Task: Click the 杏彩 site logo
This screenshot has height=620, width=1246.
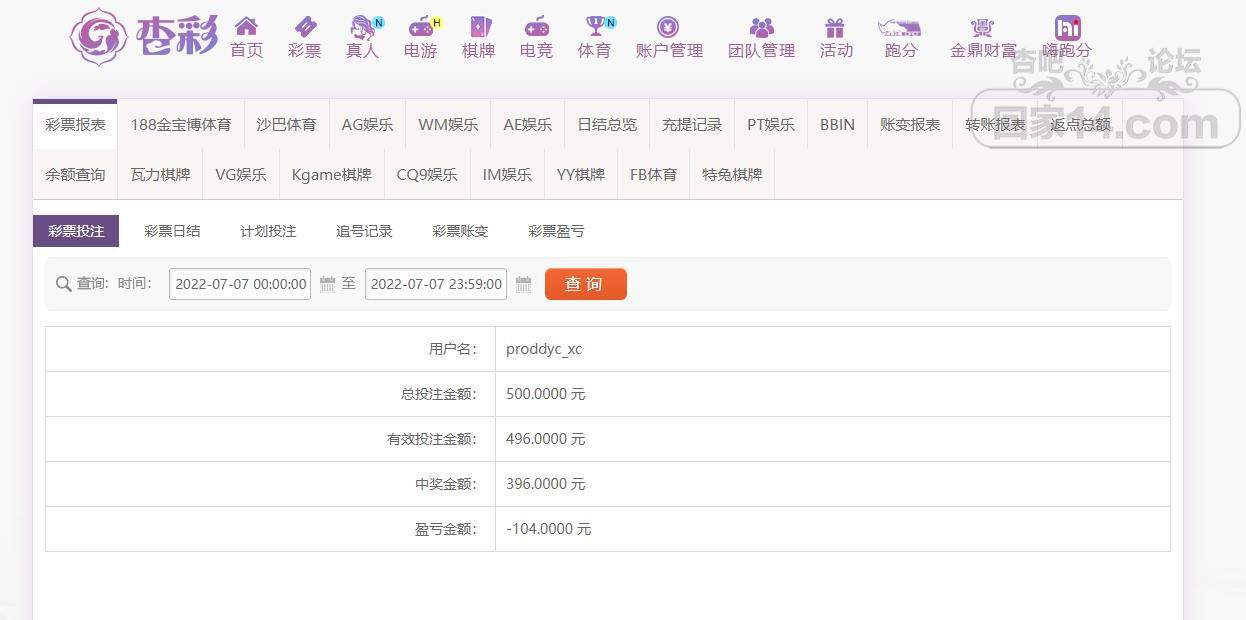Action: pyautogui.click(x=144, y=36)
